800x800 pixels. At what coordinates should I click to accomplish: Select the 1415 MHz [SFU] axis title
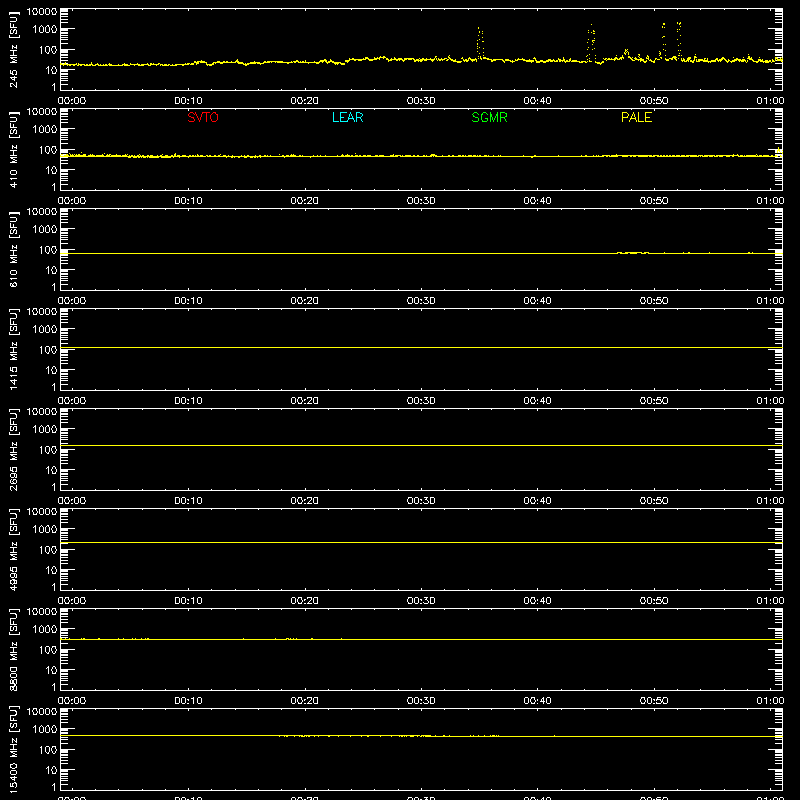(x=13, y=349)
